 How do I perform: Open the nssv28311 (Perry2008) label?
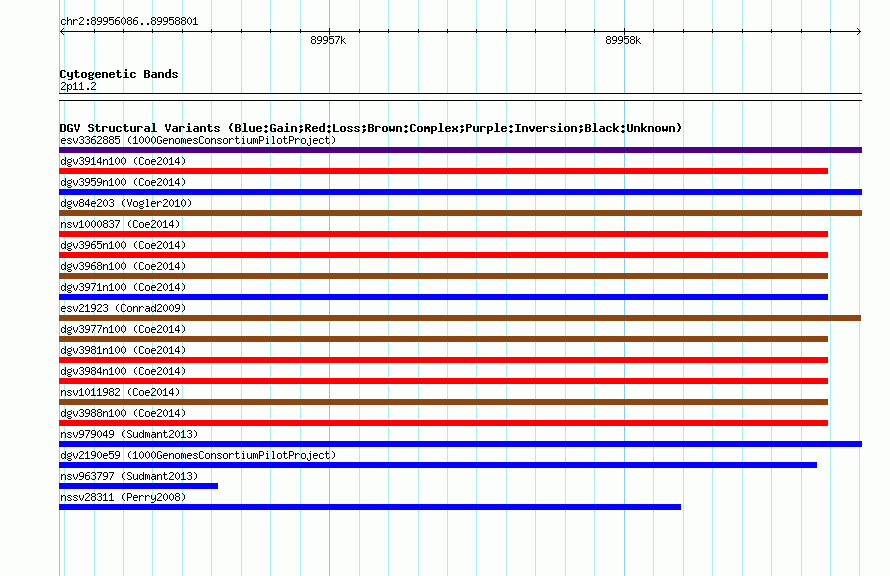123,497
